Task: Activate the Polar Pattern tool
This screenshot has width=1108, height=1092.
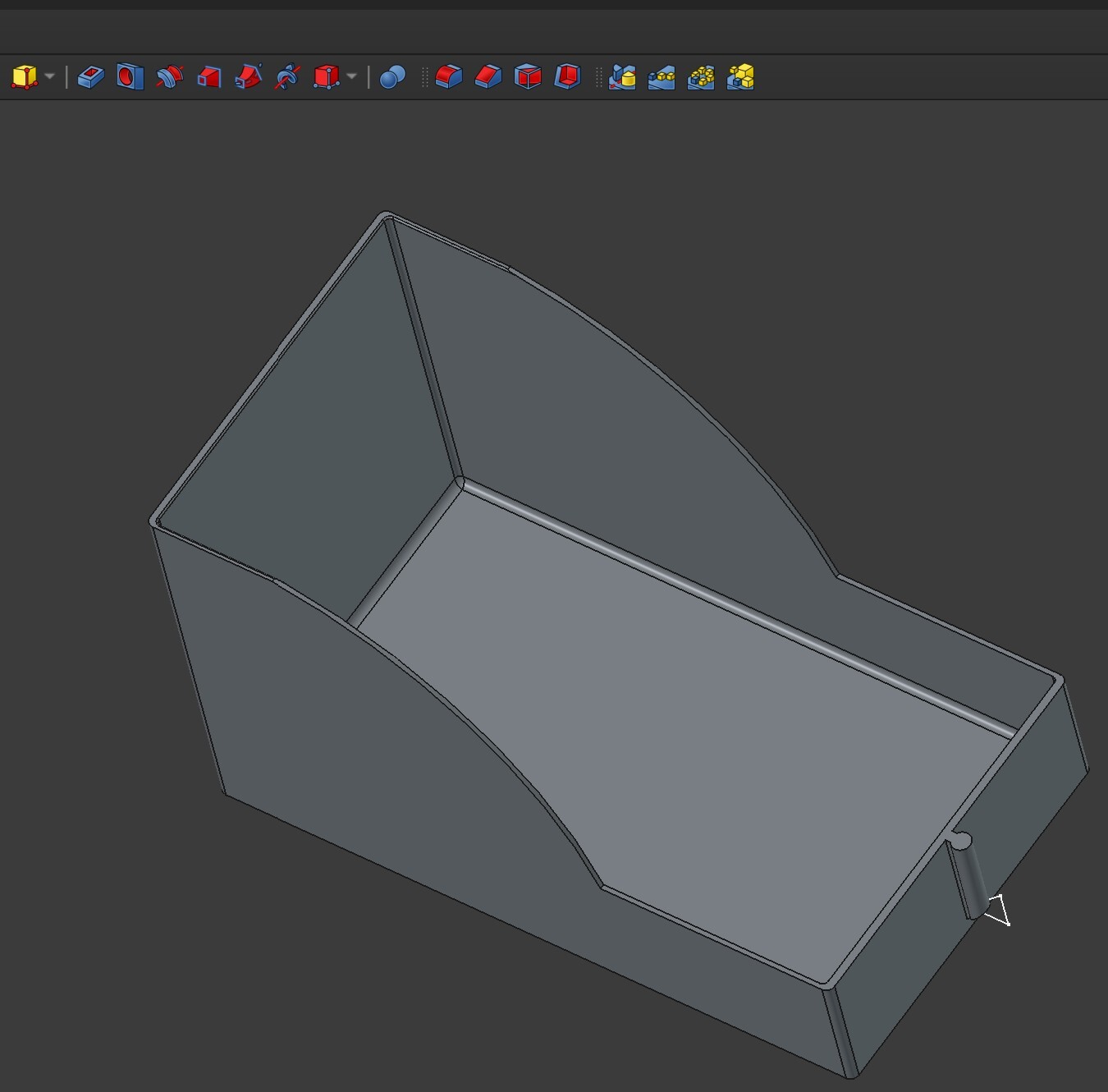Action: pyautogui.click(x=701, y=77)
